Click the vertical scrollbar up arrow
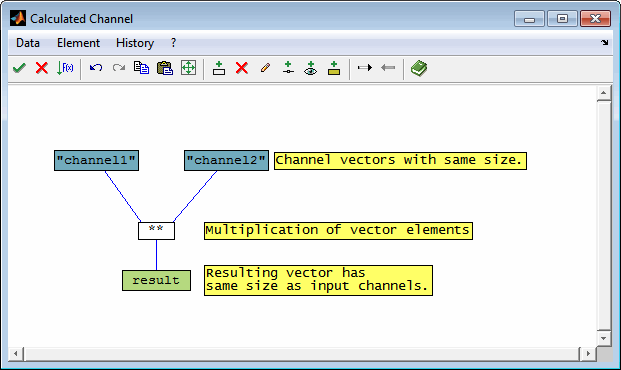 coord(604,93)
